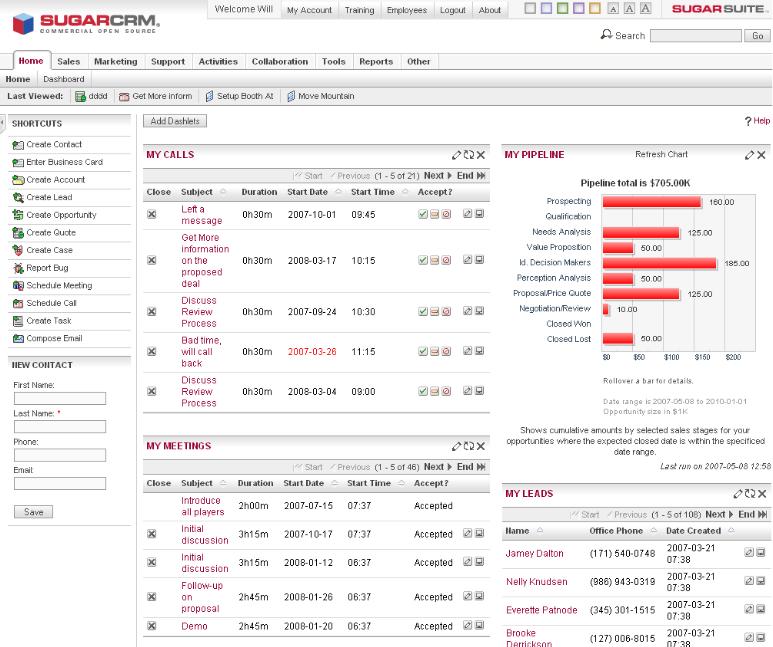773x647 pixels.
Task: Edit the My Meetings dashlet
Action: [x=457, y=446]
